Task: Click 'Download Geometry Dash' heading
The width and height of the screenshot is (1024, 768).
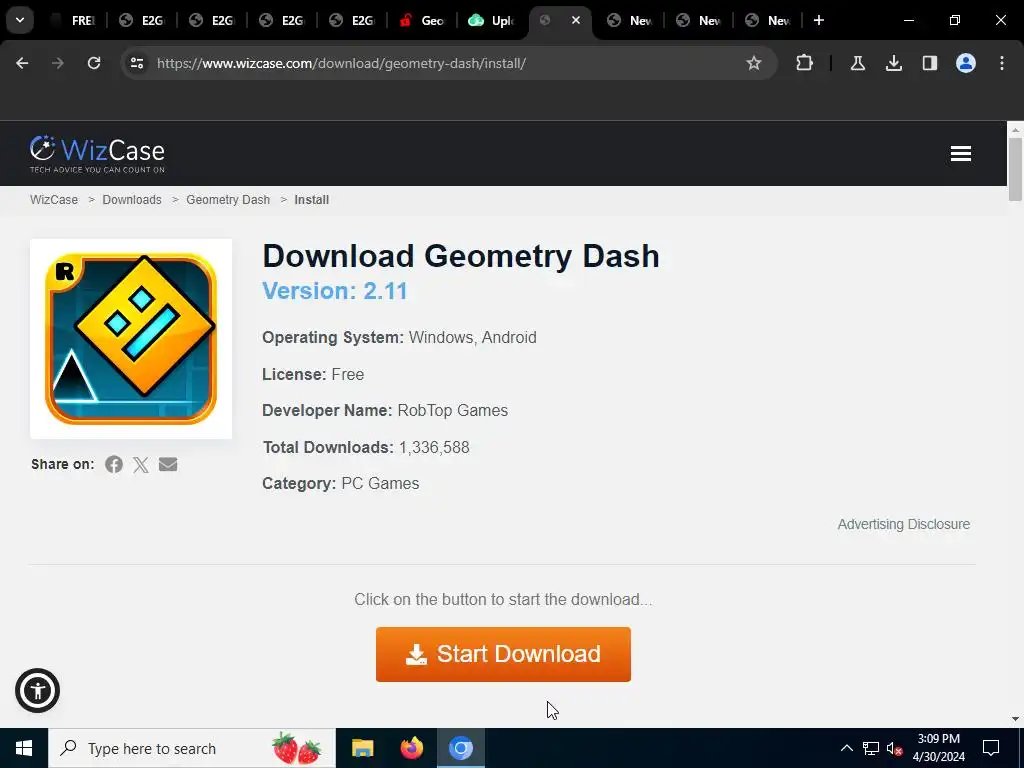Action: [460, 255]
